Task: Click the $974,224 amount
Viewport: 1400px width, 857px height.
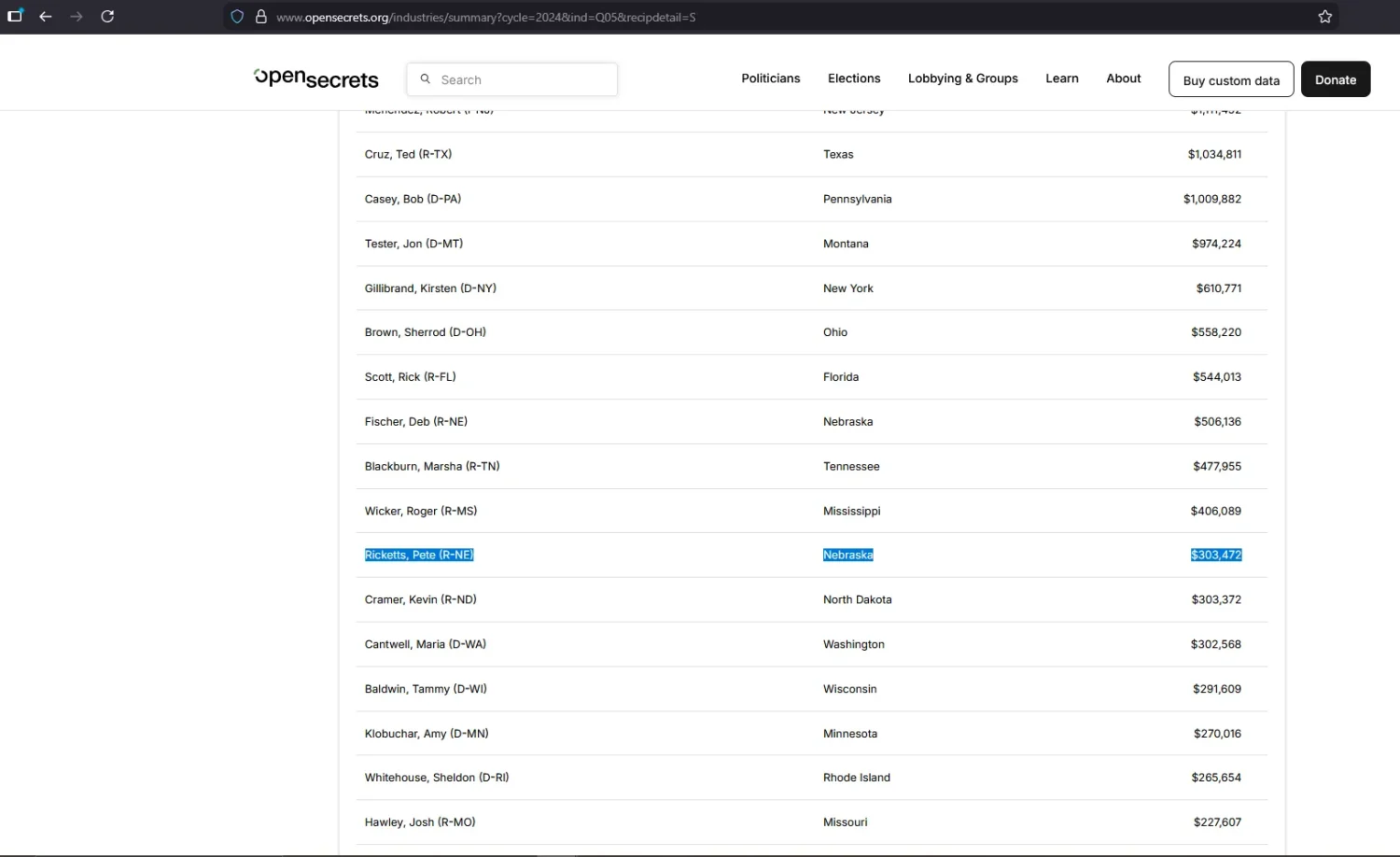Action: 1216,245
